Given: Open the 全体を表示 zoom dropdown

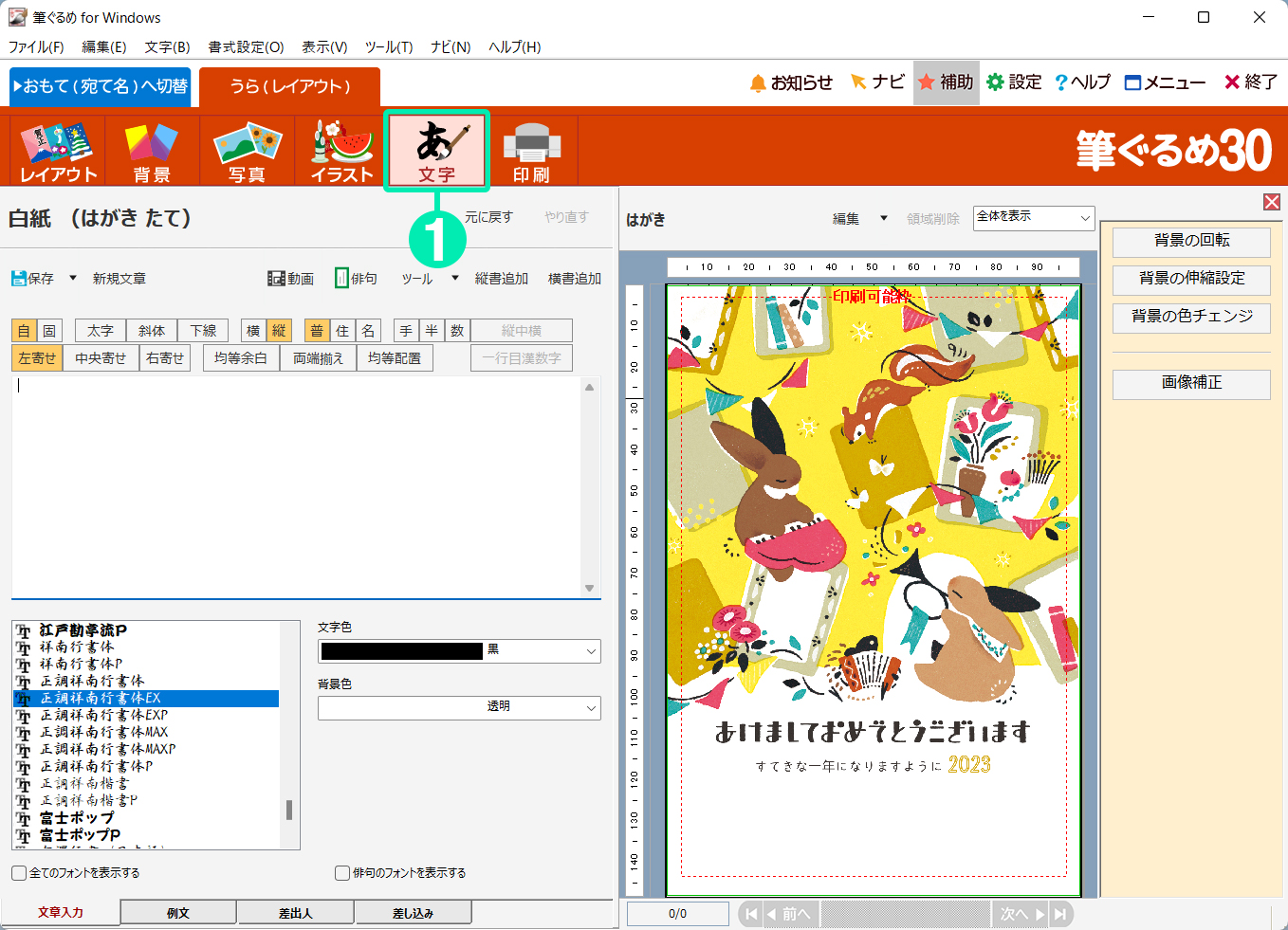Looking at the screenshot, I should tap(1084, 218).
